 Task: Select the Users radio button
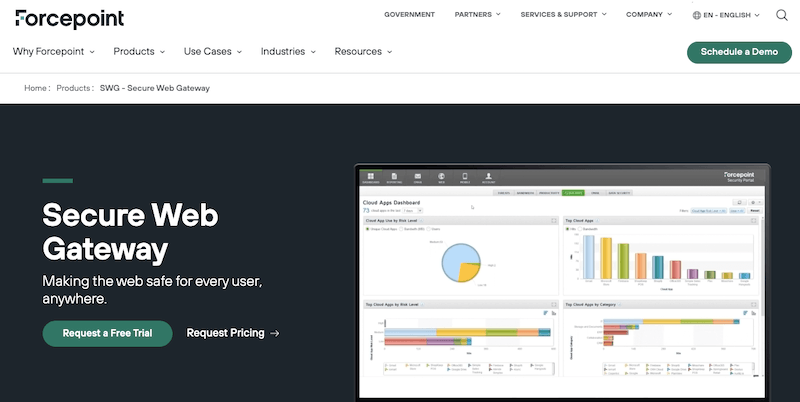pyautogui.click(x=429, y=229)
